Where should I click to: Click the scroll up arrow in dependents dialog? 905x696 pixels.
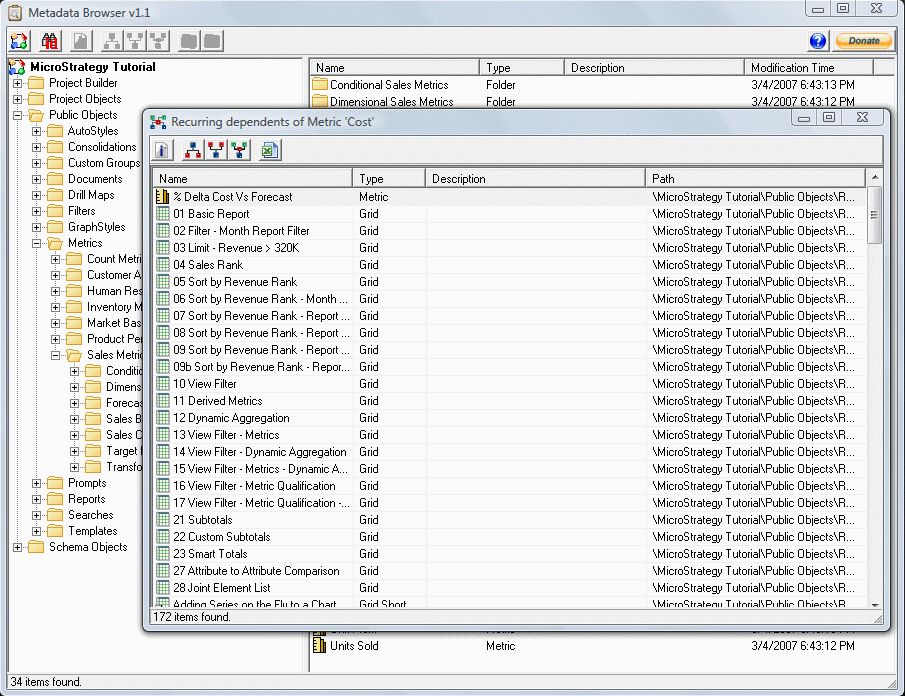[874, 177]
